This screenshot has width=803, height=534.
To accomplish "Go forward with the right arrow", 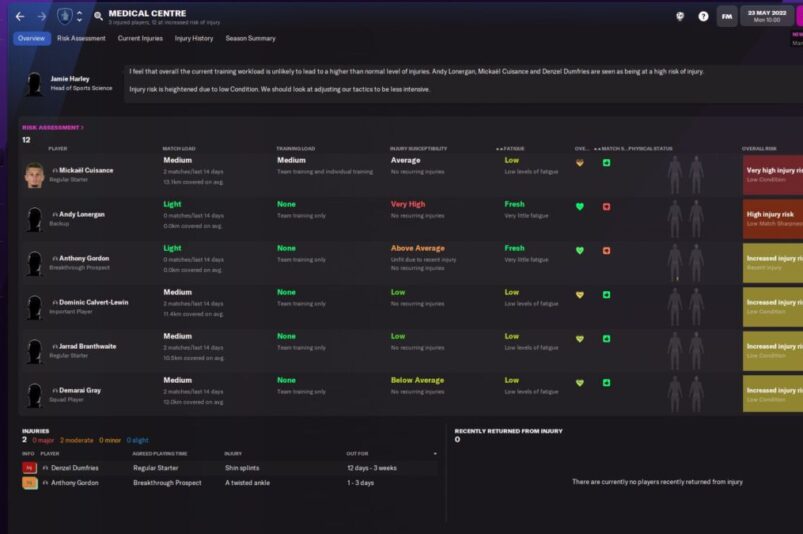I will point(42,17).
